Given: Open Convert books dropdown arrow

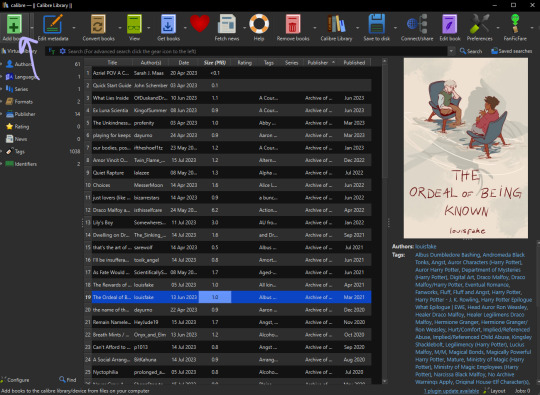Looking at the screenshot, I should (120, 27).
